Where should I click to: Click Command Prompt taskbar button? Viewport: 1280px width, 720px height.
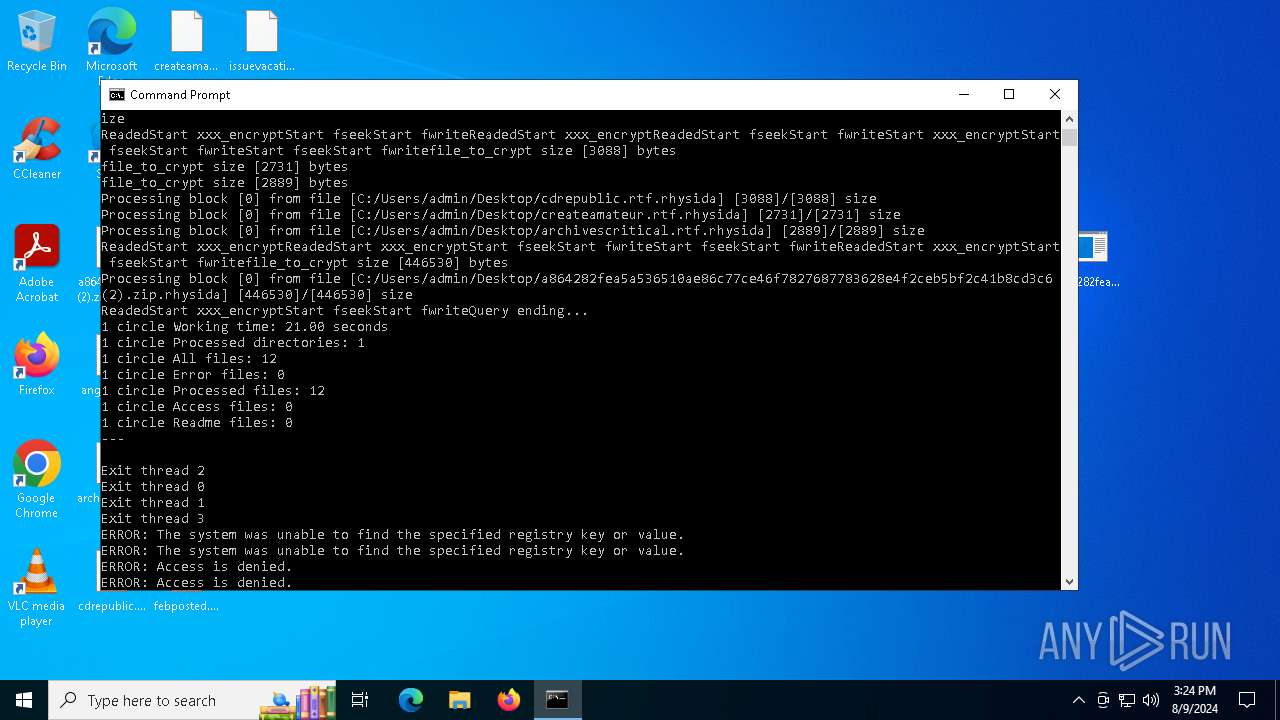(557, 700)
